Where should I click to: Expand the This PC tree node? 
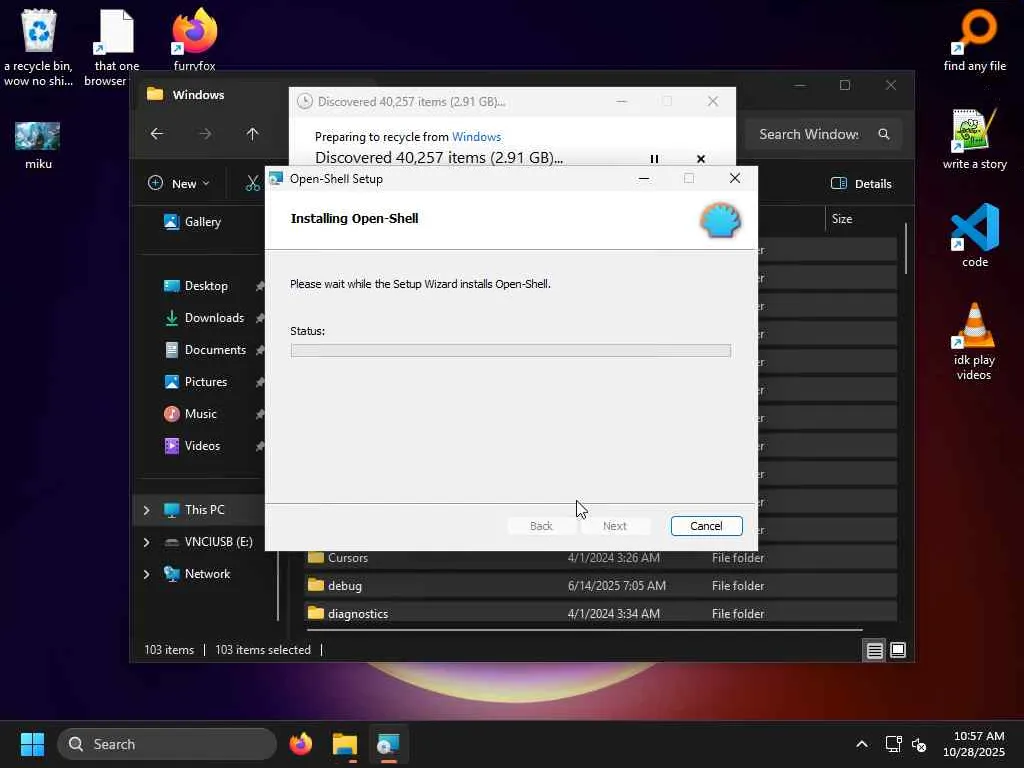(146, 510)
